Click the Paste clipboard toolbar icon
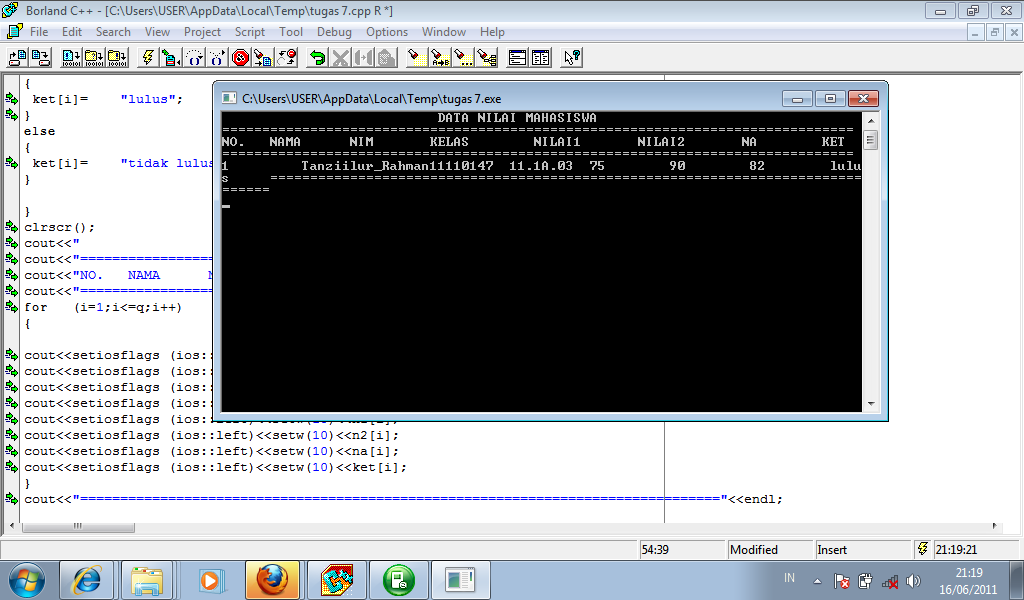The image size is (1024, 600). [x=387, y=57]
